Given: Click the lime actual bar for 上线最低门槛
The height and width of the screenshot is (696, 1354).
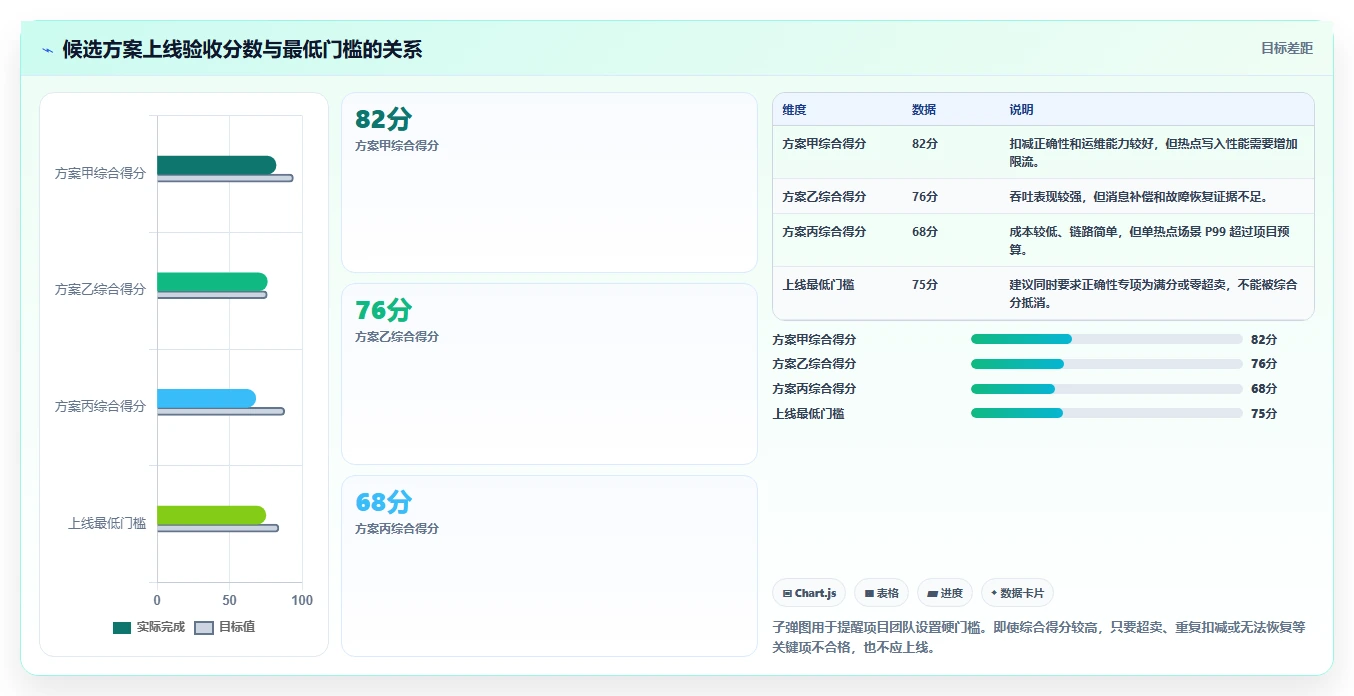Looking at the screenshot, I should 211,515.
